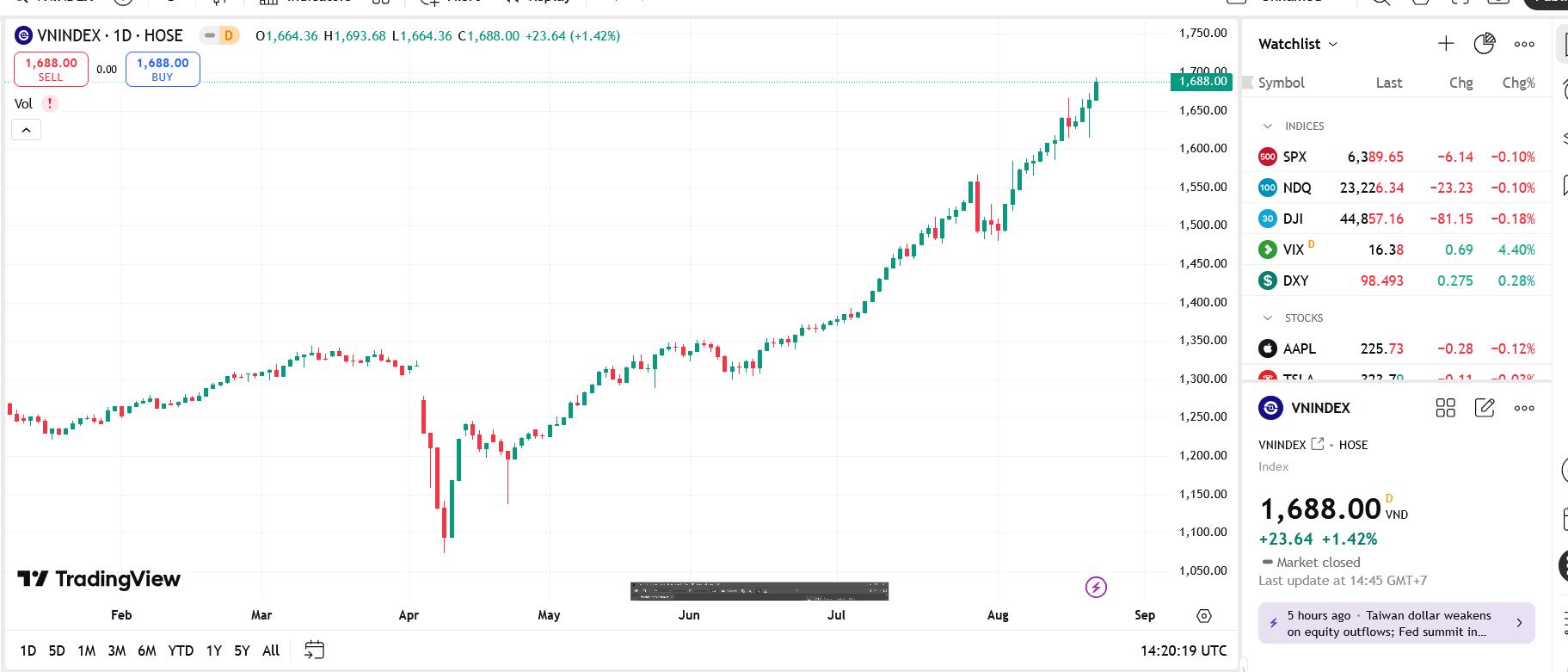The image size is (1568, 672).
Task: Click the 1,688.00 SELL button
Action: tap(51, 69)
